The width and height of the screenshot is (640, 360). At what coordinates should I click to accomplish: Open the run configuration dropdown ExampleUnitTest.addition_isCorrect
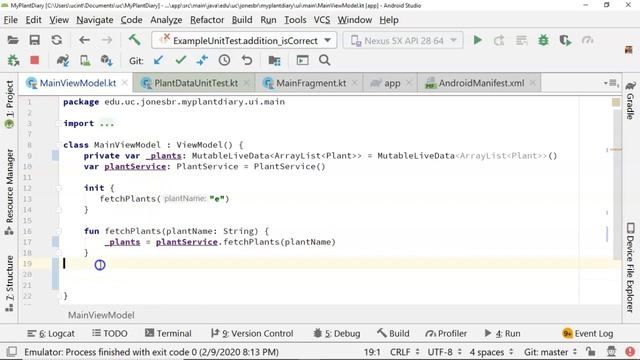point(244,40)
